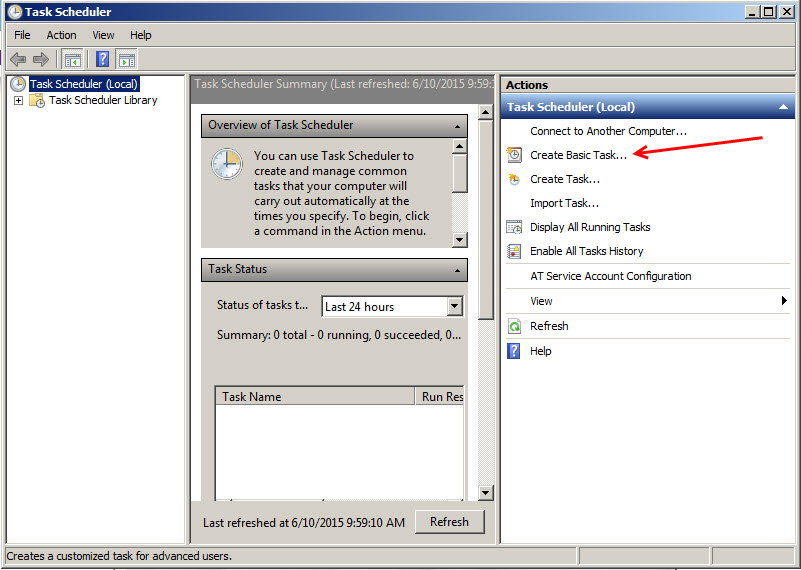This screenshot has height=570, width=801.
Task: Close the Task Scheduler window
Action: coord(787,12)
